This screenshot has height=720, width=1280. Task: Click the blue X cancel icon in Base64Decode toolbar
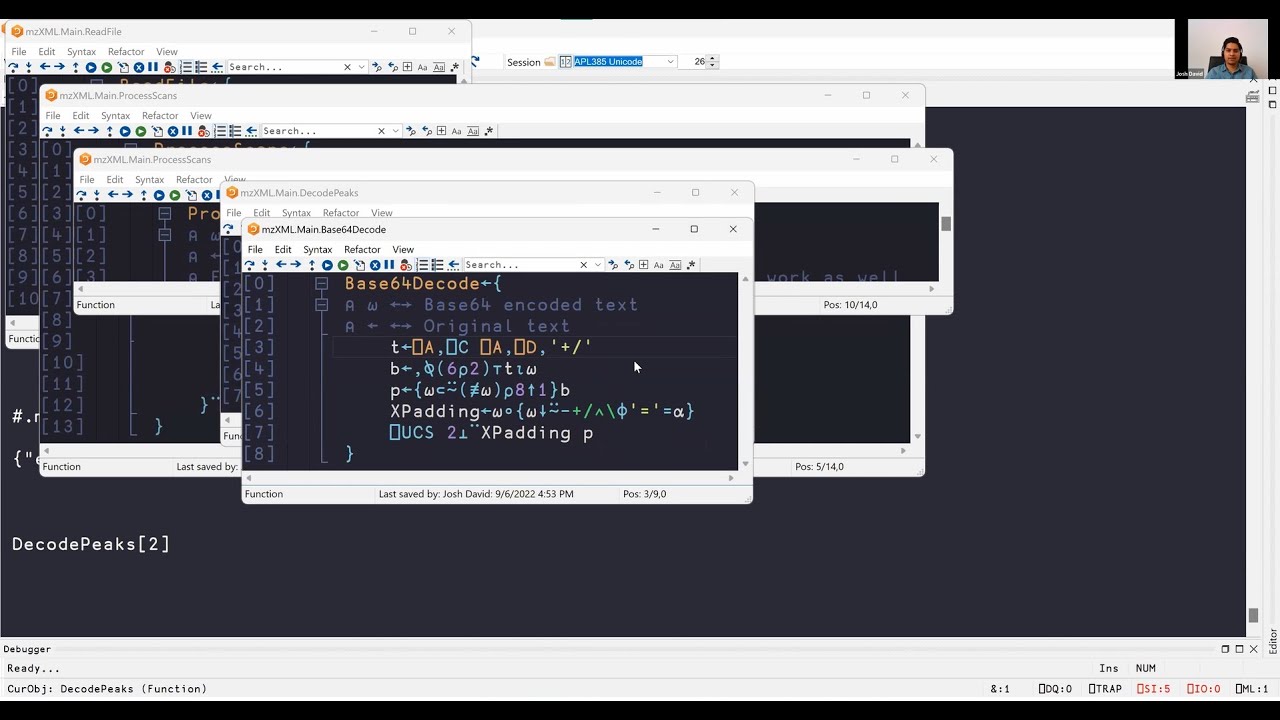click(x=375, y=265)
